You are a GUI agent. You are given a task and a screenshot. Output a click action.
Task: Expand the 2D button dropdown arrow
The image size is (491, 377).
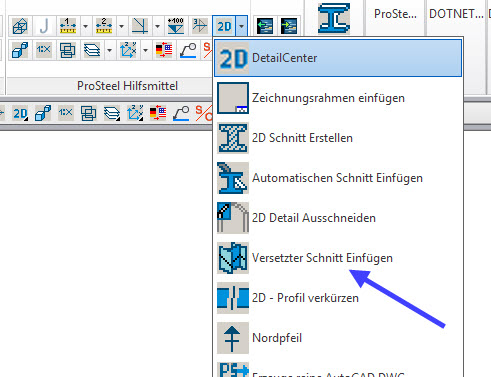tap(241, 26)
